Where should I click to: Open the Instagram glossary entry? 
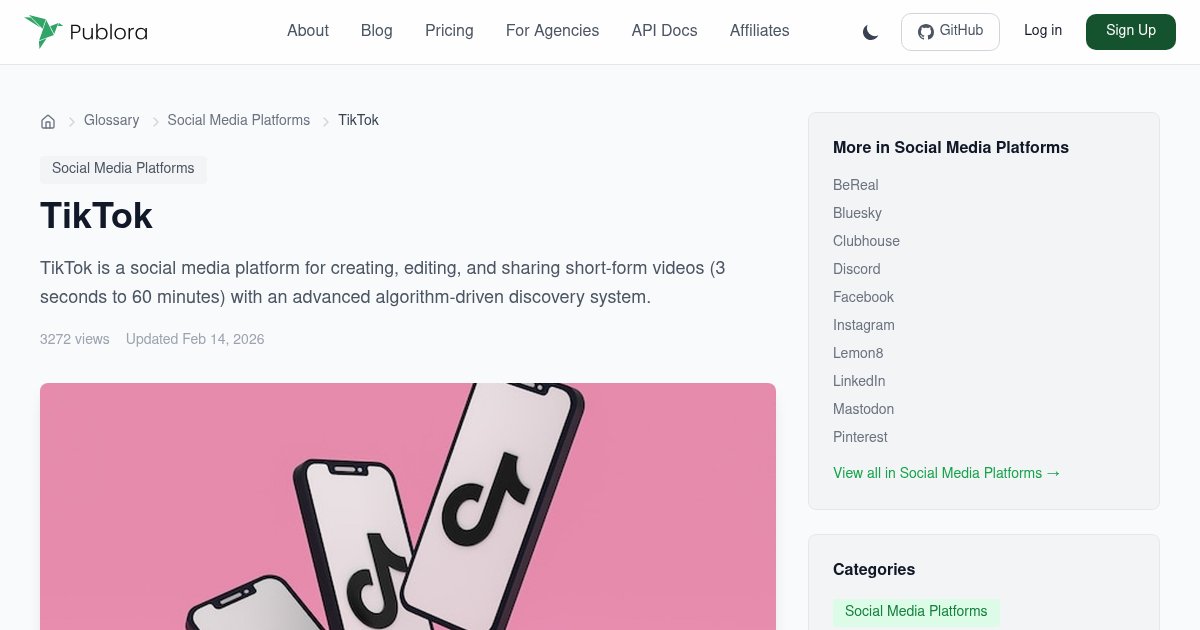click(864, 325)
